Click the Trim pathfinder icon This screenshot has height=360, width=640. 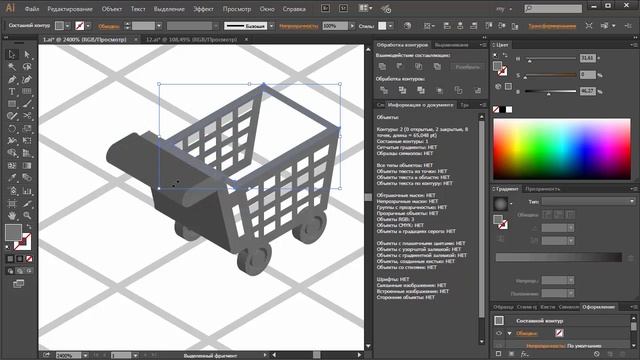coord(402,90)
